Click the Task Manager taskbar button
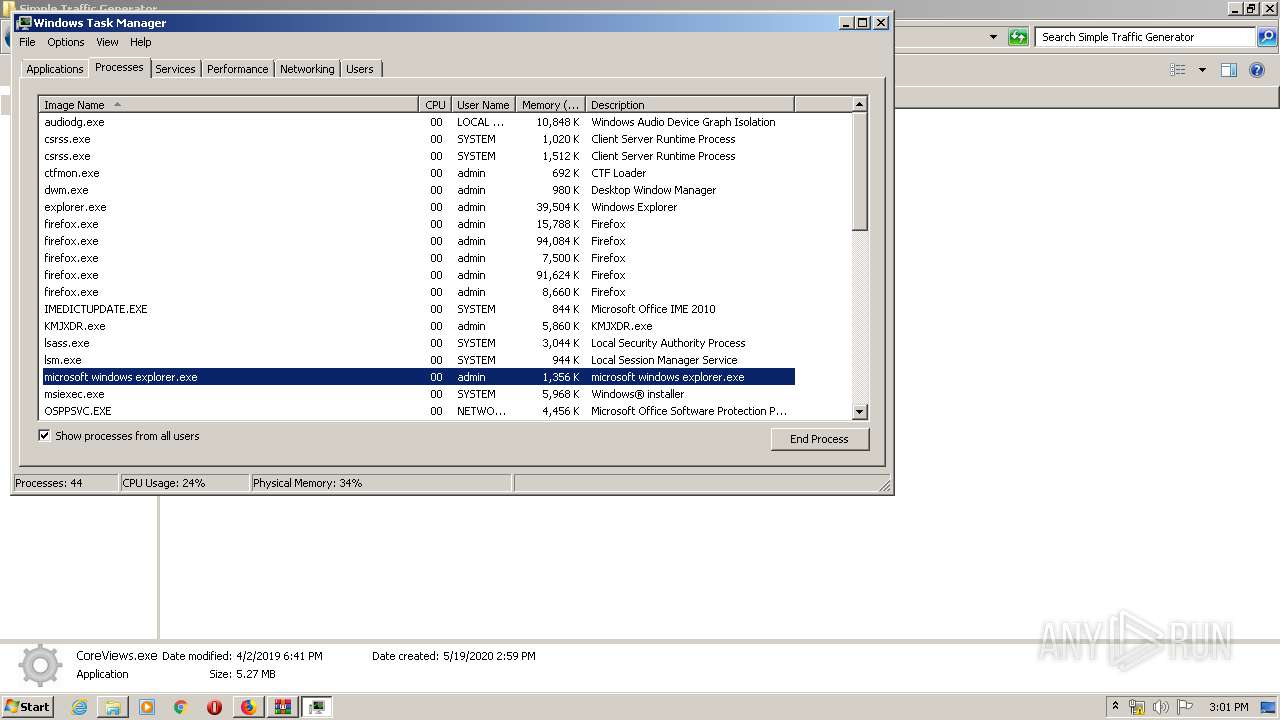The width and height of the screenshot is (1280, 720). point(317,707)
